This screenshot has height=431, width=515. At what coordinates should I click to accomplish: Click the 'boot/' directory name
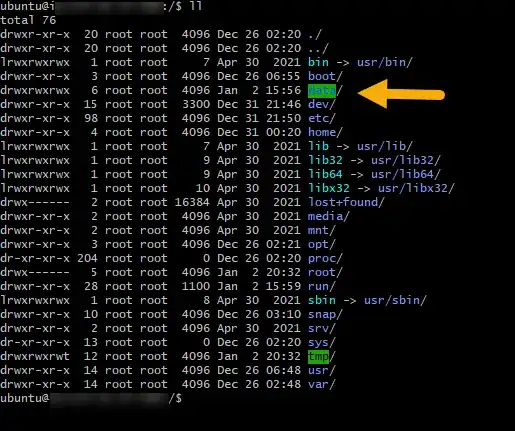pyautogui.click(x=325, y=76)
